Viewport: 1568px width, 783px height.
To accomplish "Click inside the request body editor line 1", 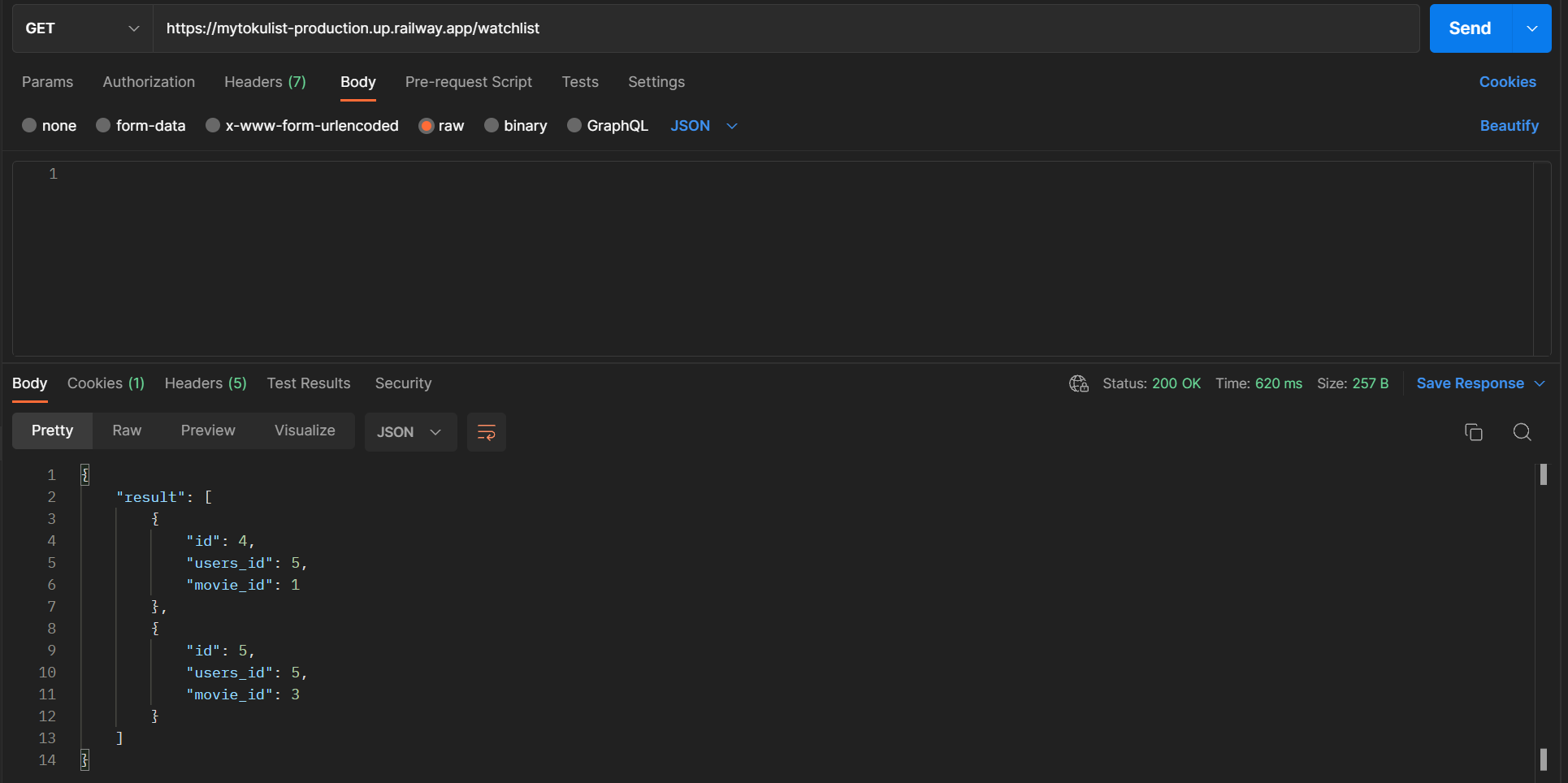I will pos(796,174).
